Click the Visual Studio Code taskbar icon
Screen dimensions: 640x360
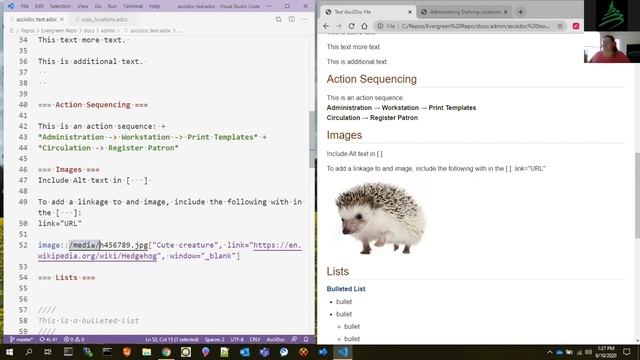tap(342, 352)
